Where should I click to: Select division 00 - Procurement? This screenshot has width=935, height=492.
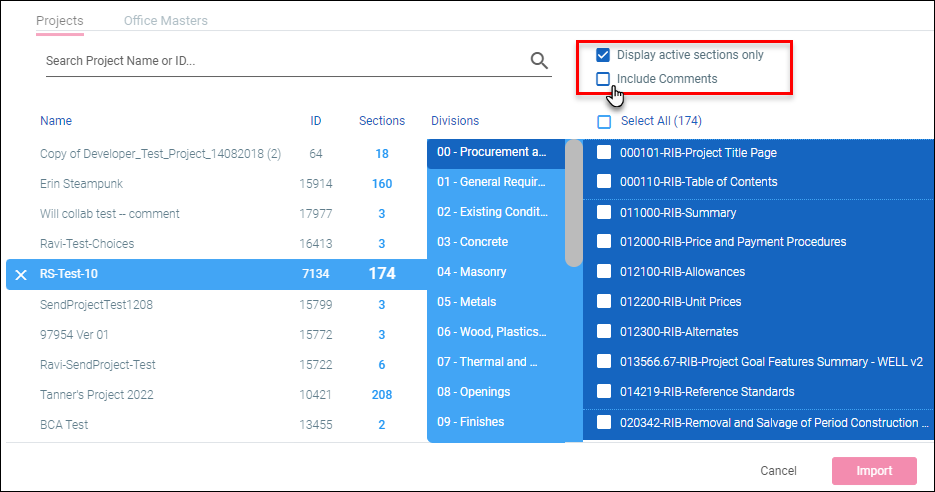coord(496,152)
